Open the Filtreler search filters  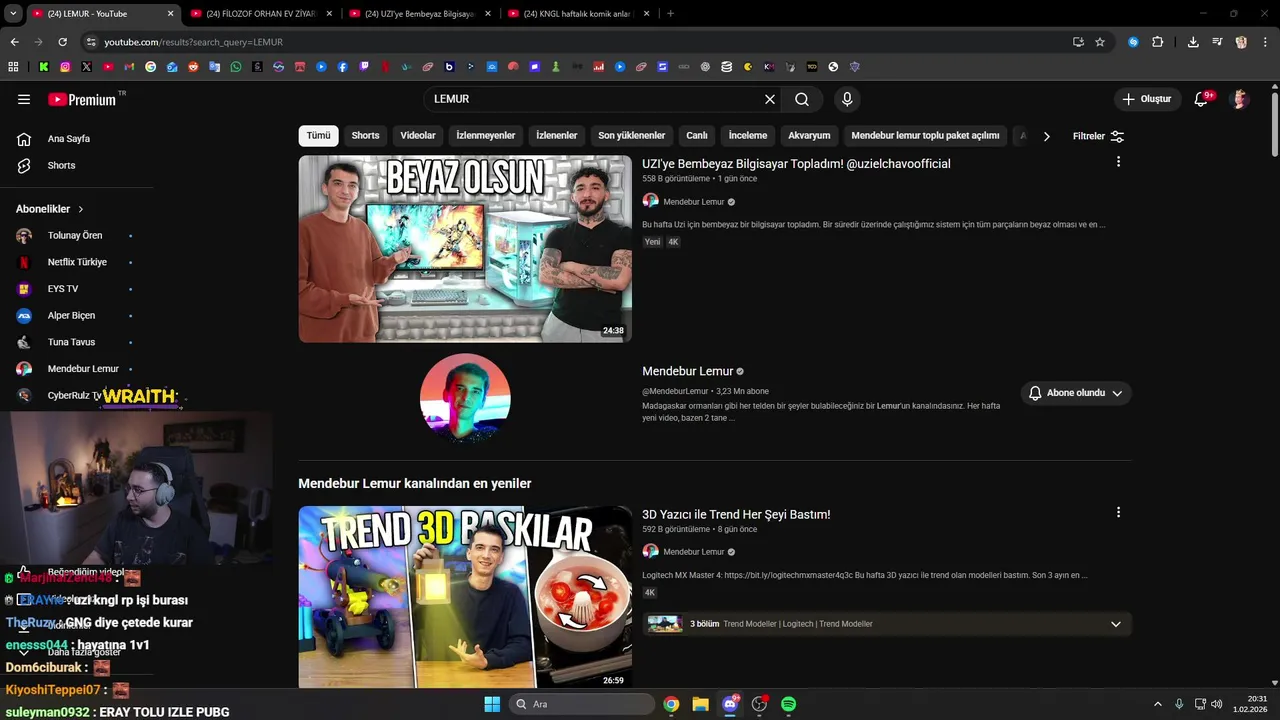point(1098,136)
